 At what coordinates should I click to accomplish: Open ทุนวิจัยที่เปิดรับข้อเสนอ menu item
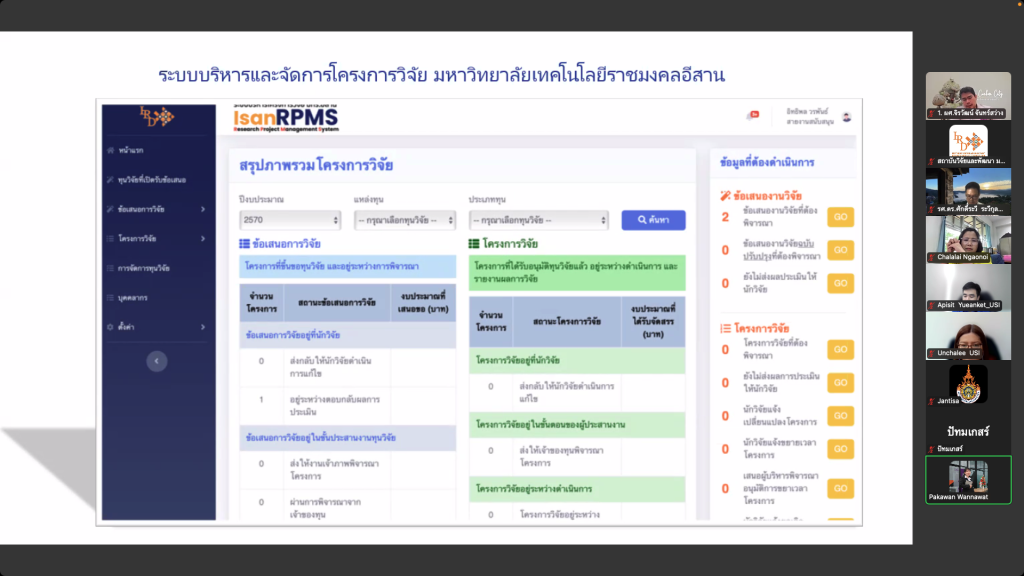151,180
